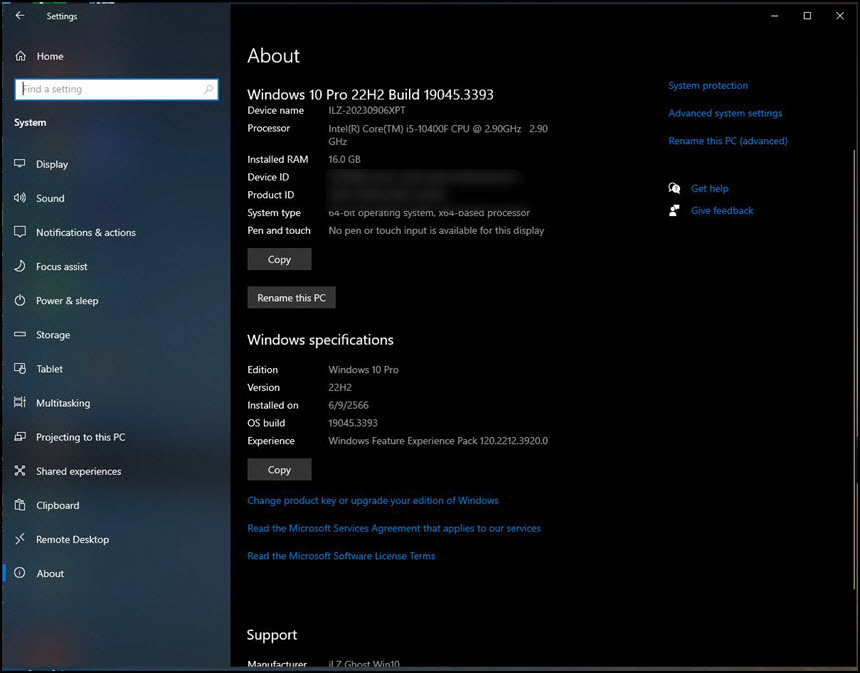Image resolution: width=860 pixels, height=673 pixels.
Task: Click device name ILZ-20230906XPT
Action: click(x=367, y=110)
